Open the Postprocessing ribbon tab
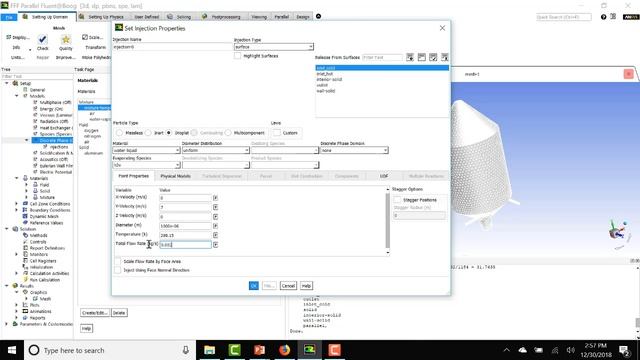 click(x=221, y=17)
